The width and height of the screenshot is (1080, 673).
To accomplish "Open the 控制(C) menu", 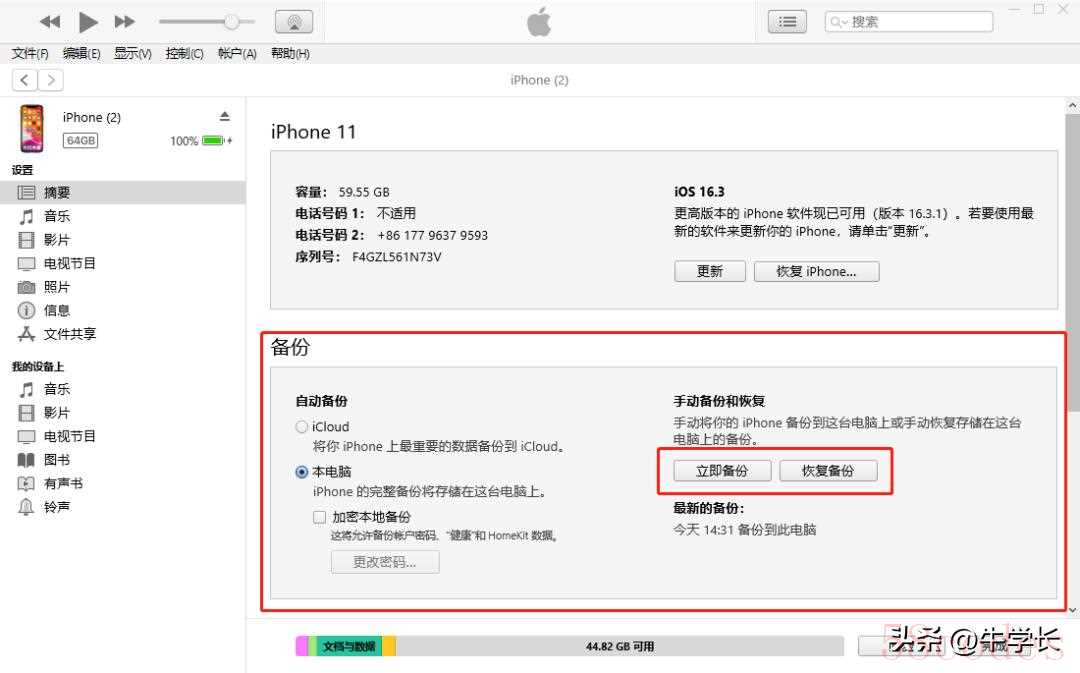I will [184, 54].
